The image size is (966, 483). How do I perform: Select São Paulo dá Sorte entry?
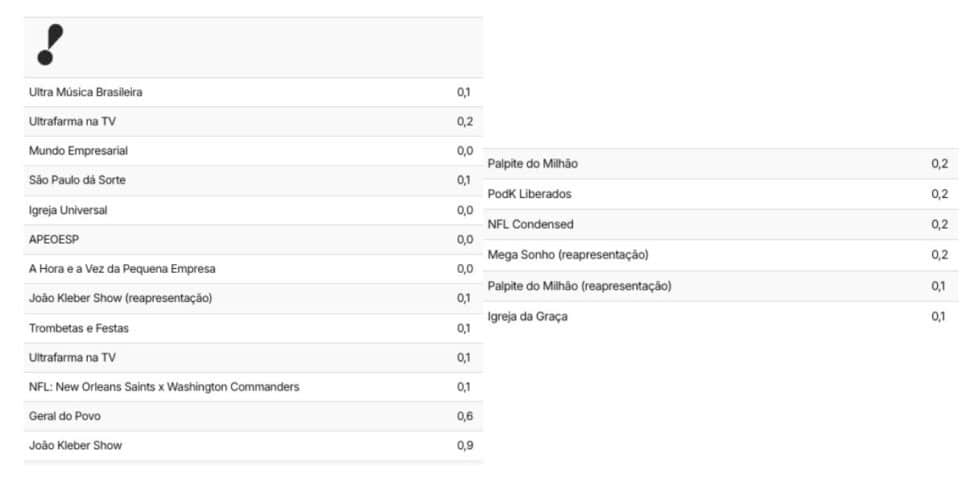[253, 181]
